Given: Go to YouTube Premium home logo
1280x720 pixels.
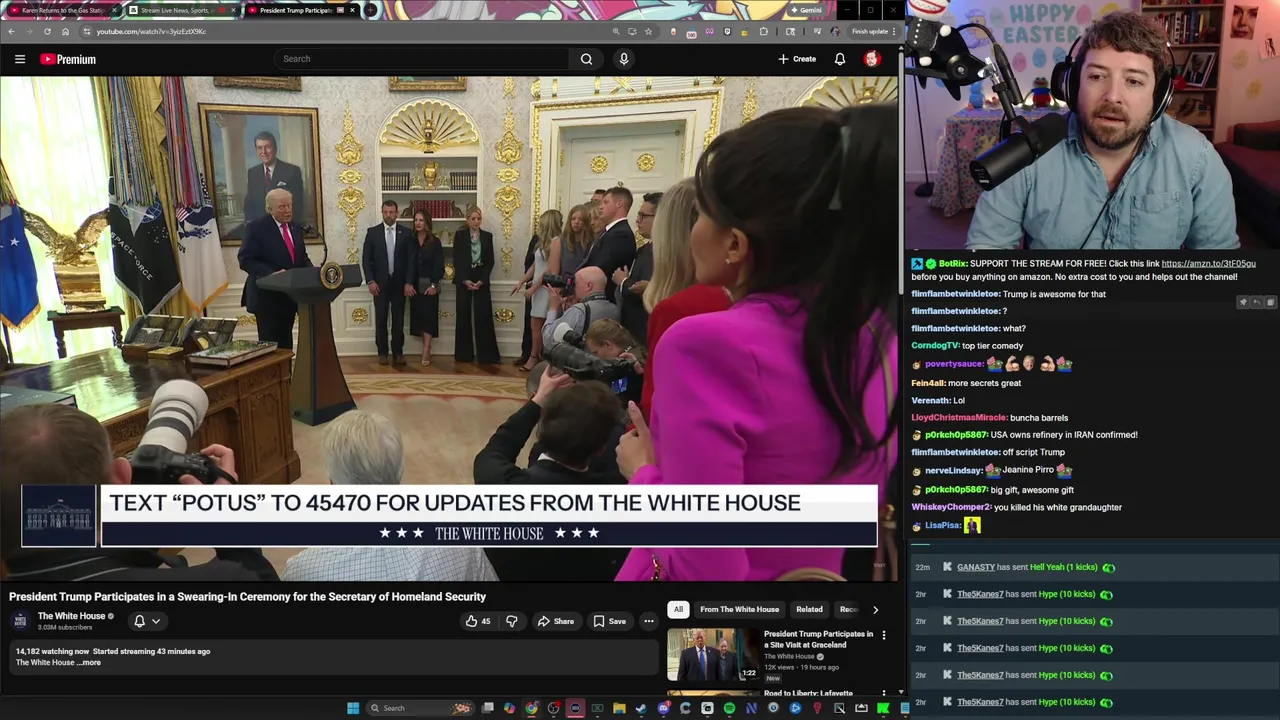Looking at the screenshot, I should point(68,59).
